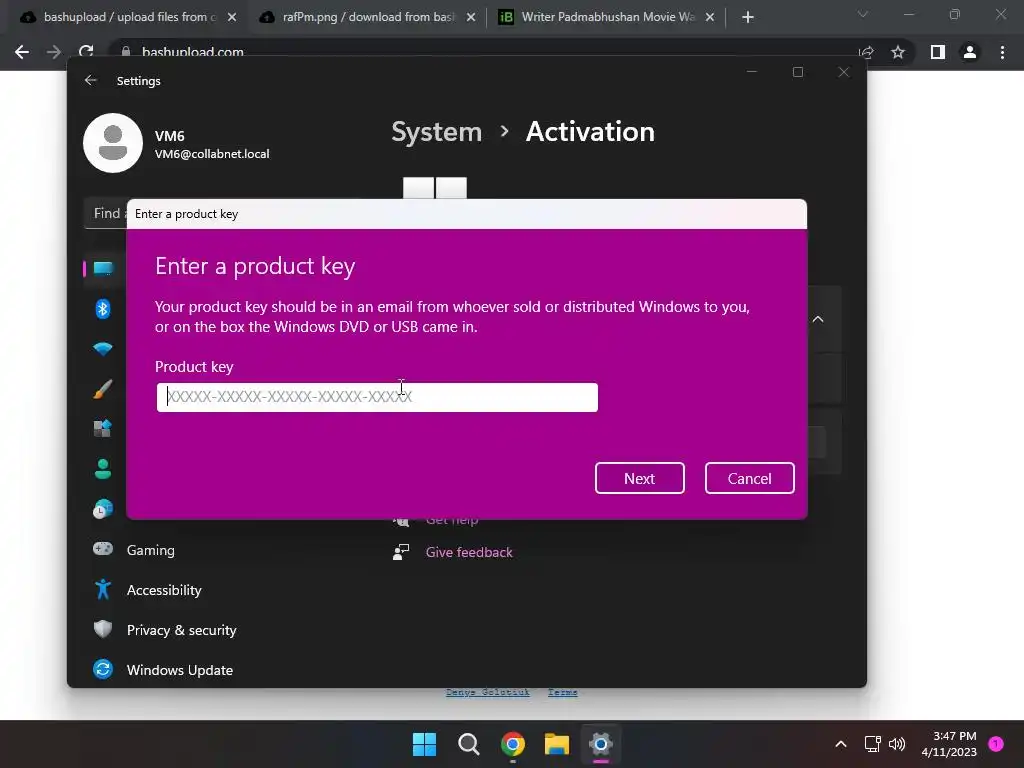The width and height of the screenshot is (1024, 768).
Task: Open the volume tray icon
Action: tap(897, 744)
